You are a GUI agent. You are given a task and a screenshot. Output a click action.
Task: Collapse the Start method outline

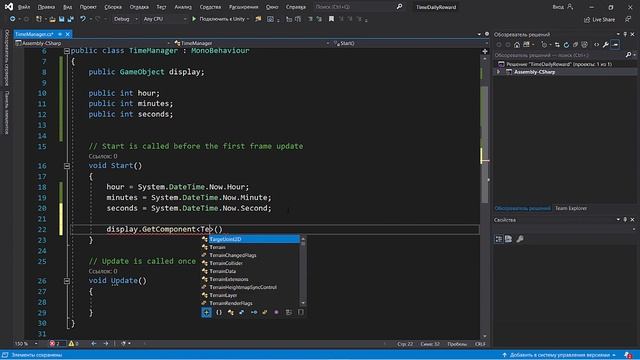pyautogui.click(x=67, y=166)
